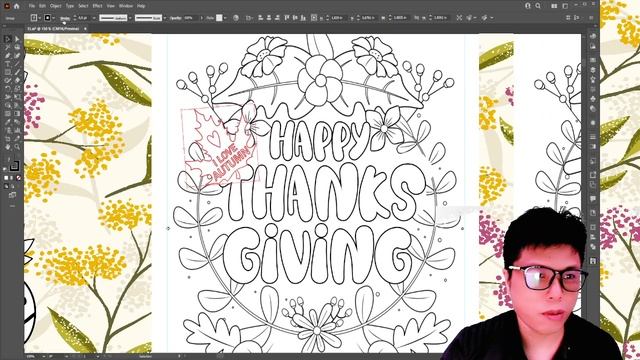Open the Help menu
The image size is (640, 360).
coord(141,6)
